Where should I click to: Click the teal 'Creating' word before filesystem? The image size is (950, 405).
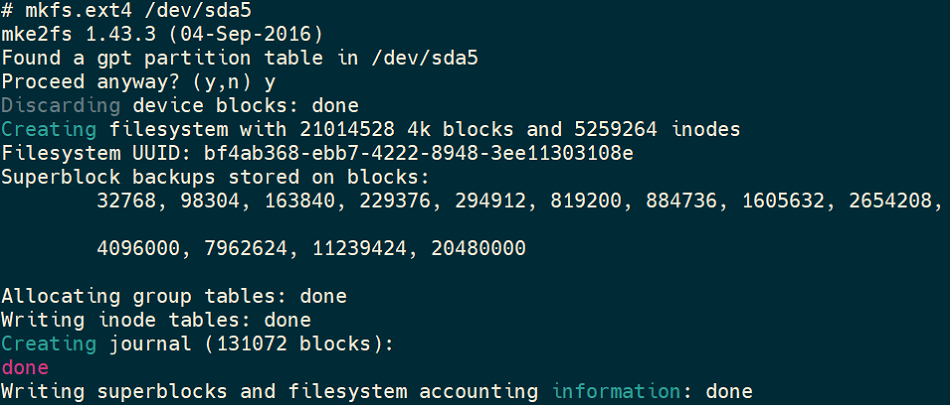48,130
